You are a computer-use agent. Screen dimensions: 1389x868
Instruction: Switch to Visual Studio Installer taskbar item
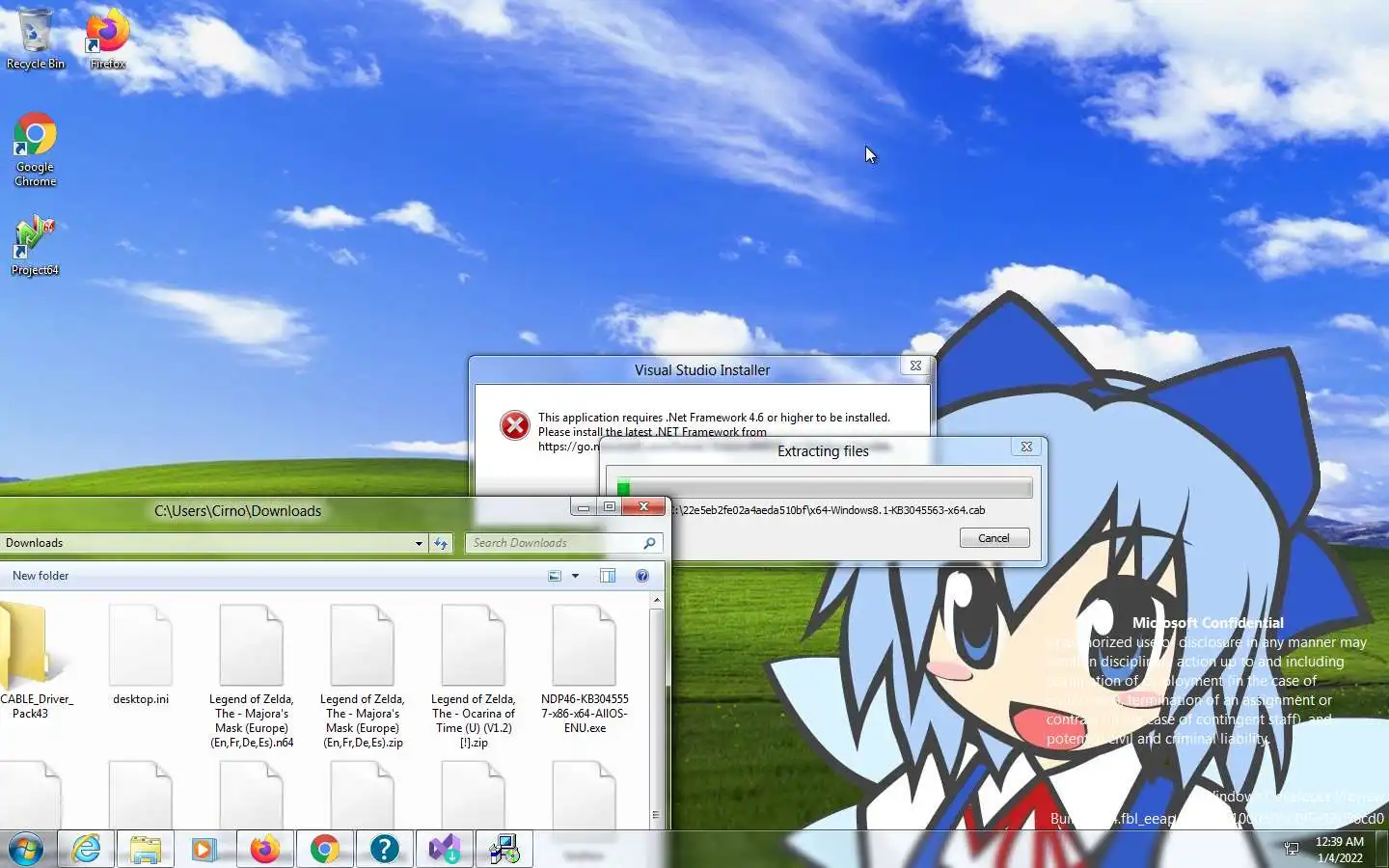pos(444,850)
